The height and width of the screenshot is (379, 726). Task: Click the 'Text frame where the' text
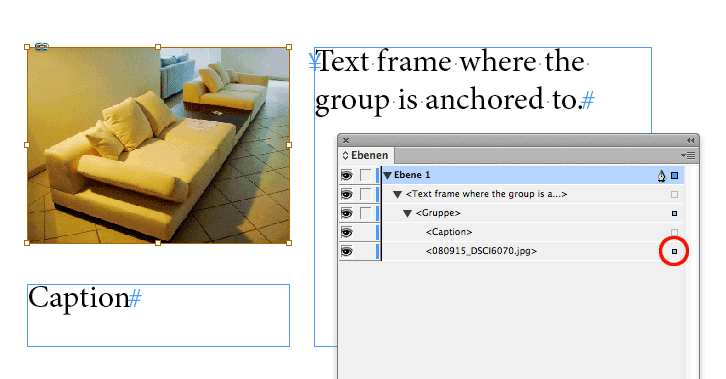(x=451, y=62)
